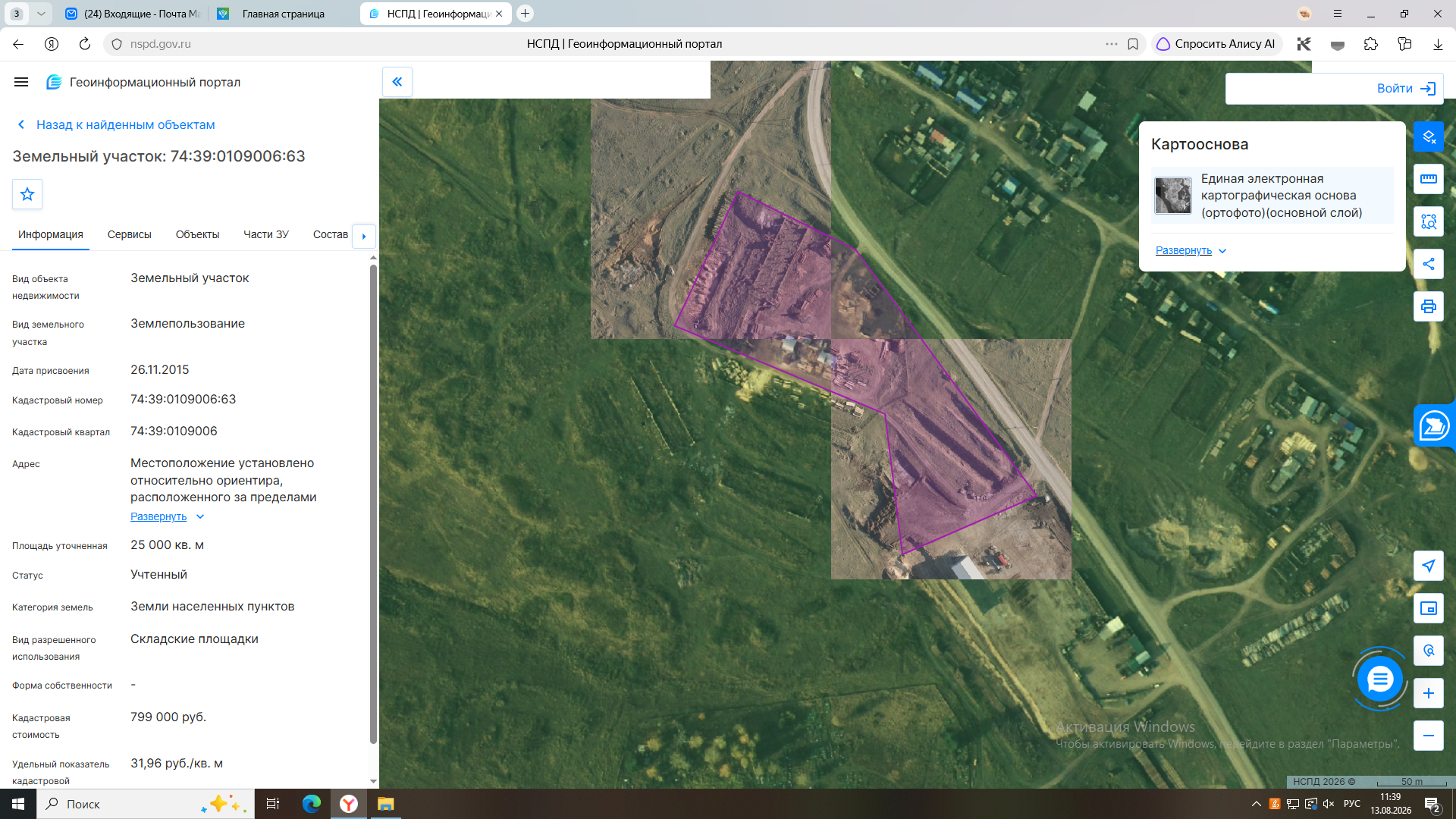The image size is (1456, 819).
Task: Open the map layers tool
Action: point(1429,136)
